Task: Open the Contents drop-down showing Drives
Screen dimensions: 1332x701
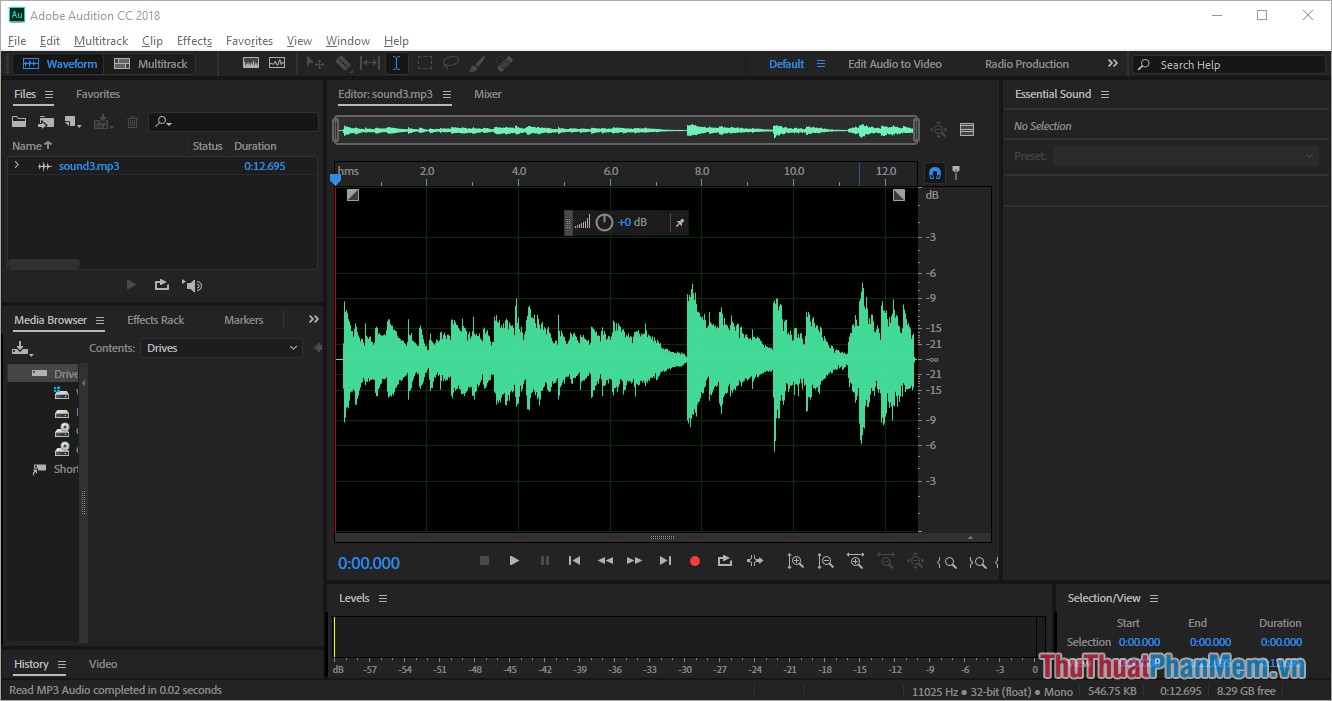Action: pyautogui.click(x=221, y=348)
